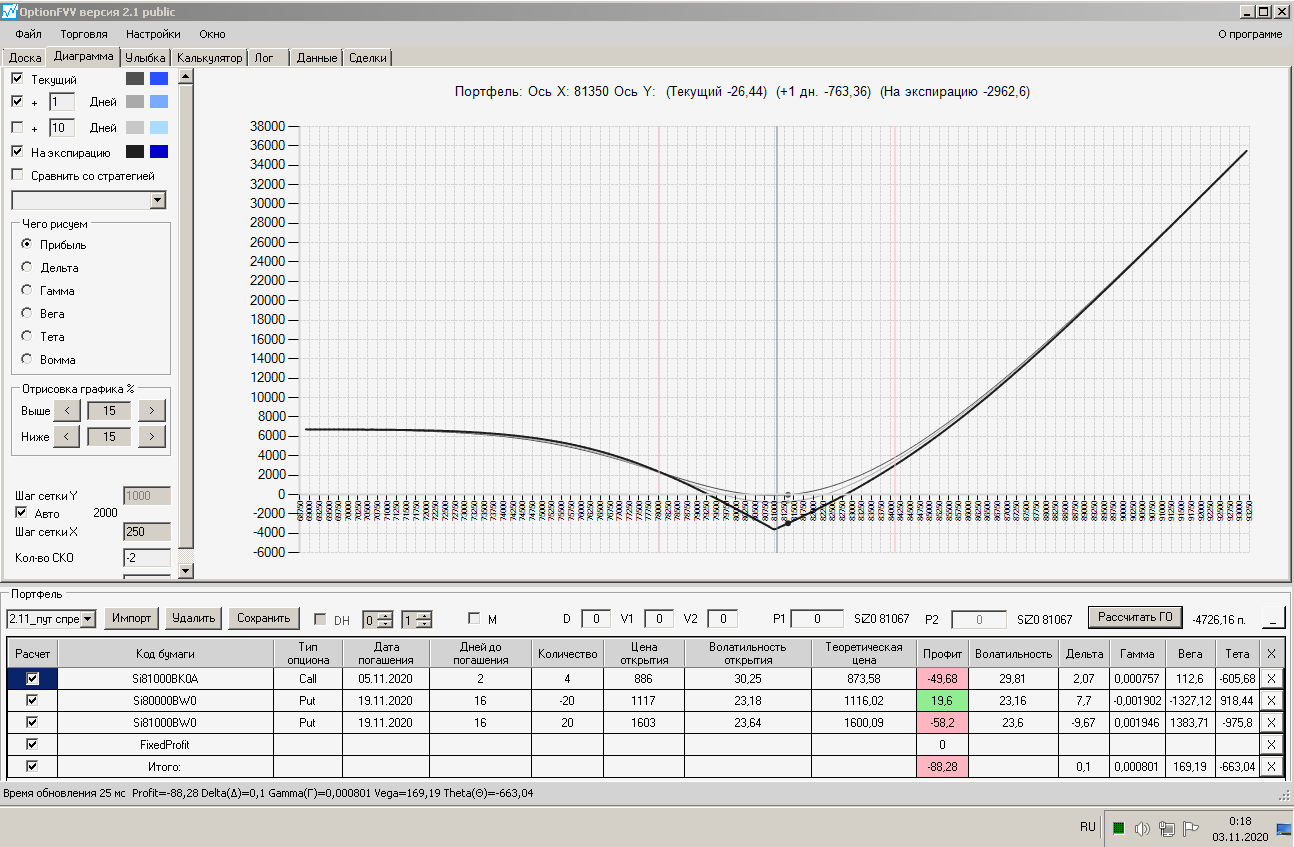Click the Сохранить button

point(264,618)
